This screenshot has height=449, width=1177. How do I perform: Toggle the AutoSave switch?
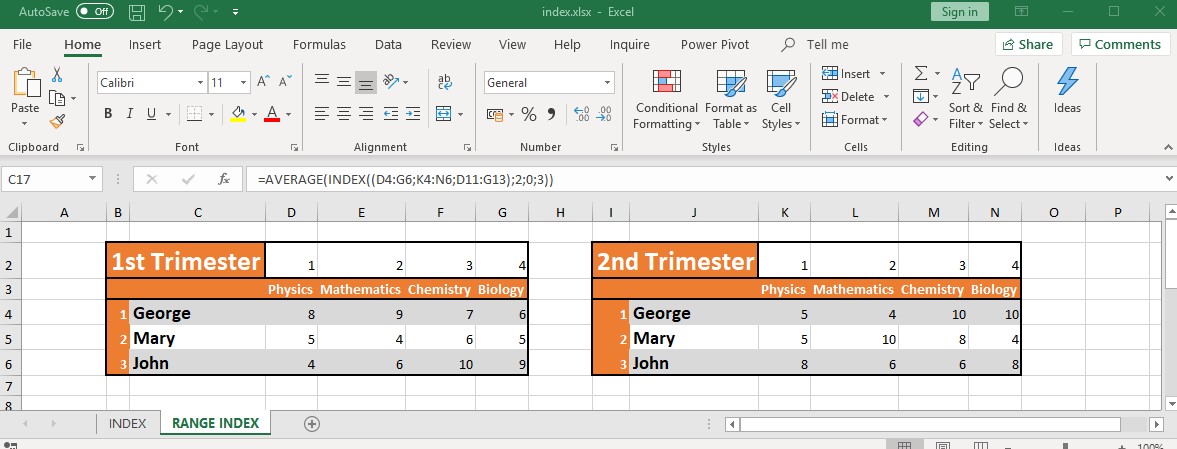(95, 12)
